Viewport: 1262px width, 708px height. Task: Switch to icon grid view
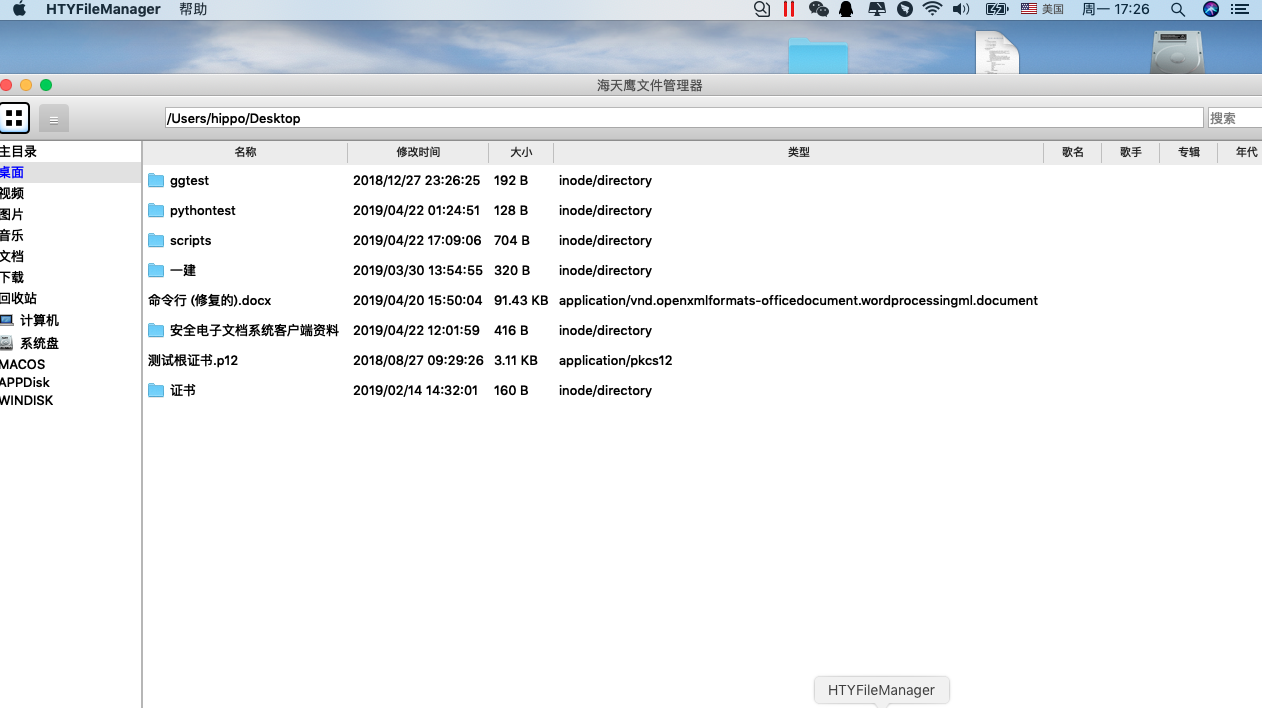tap(15, 117)
